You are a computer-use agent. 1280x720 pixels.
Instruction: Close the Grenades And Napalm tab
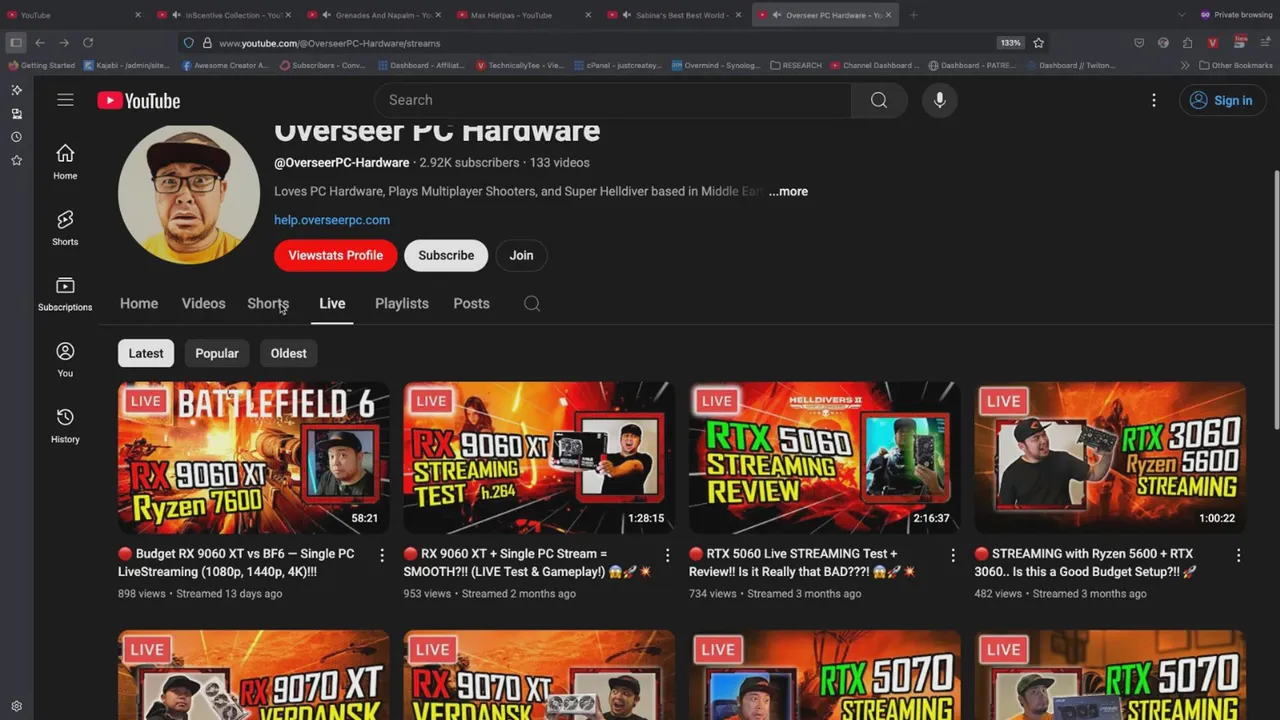(438, 15)
